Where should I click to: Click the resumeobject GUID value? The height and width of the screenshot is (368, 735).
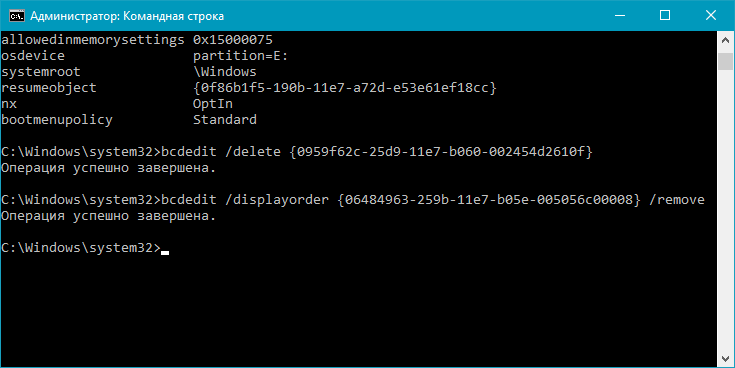click(345, 88)
